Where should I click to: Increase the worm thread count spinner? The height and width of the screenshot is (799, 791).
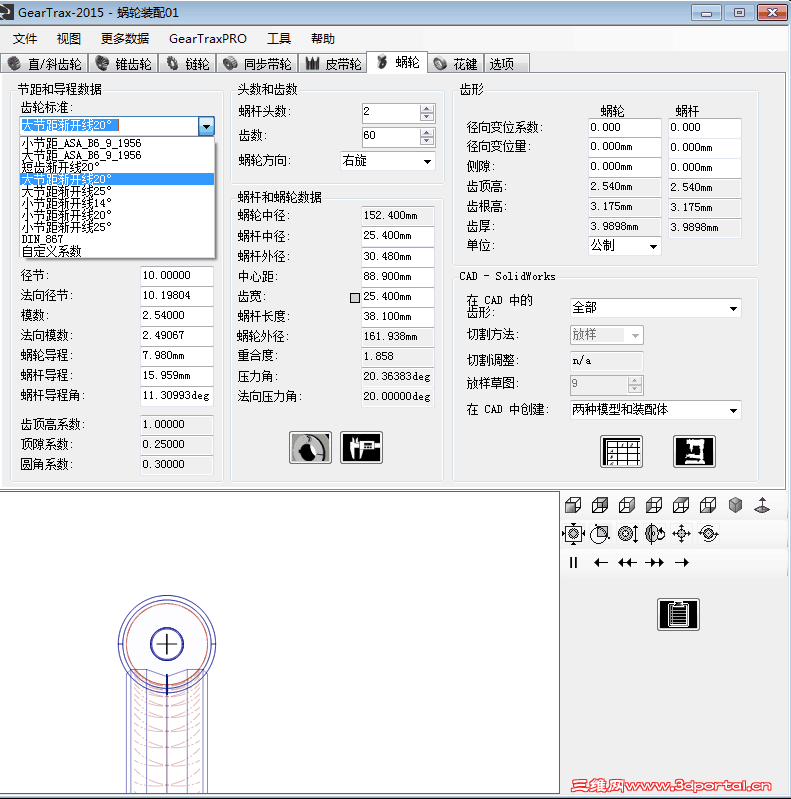click(x=427, y=108)
